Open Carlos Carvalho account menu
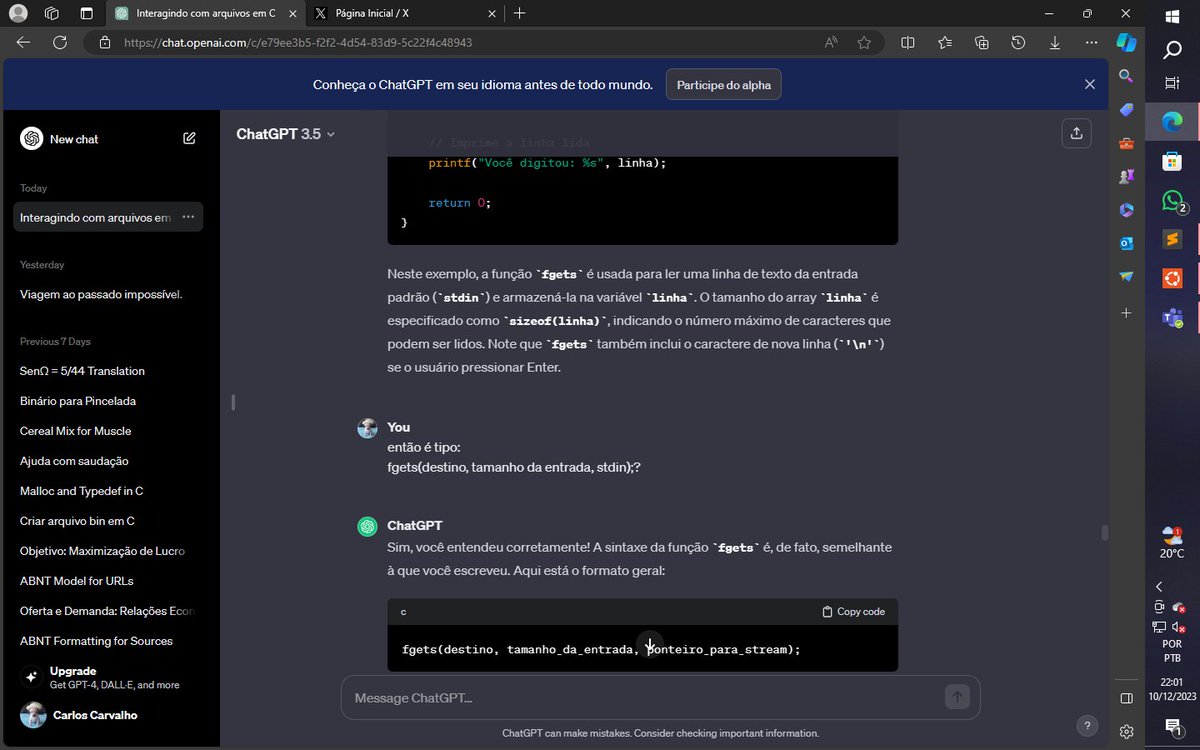The image size is (1200, 750). coord(110,715)
